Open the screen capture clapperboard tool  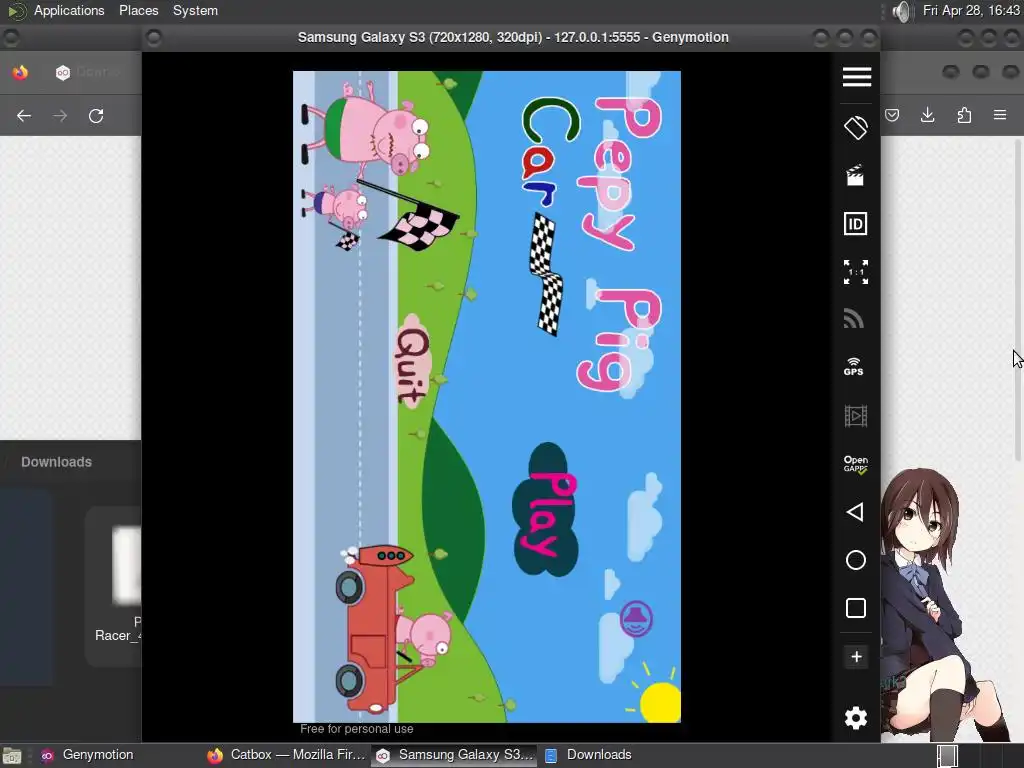[855, 175]
